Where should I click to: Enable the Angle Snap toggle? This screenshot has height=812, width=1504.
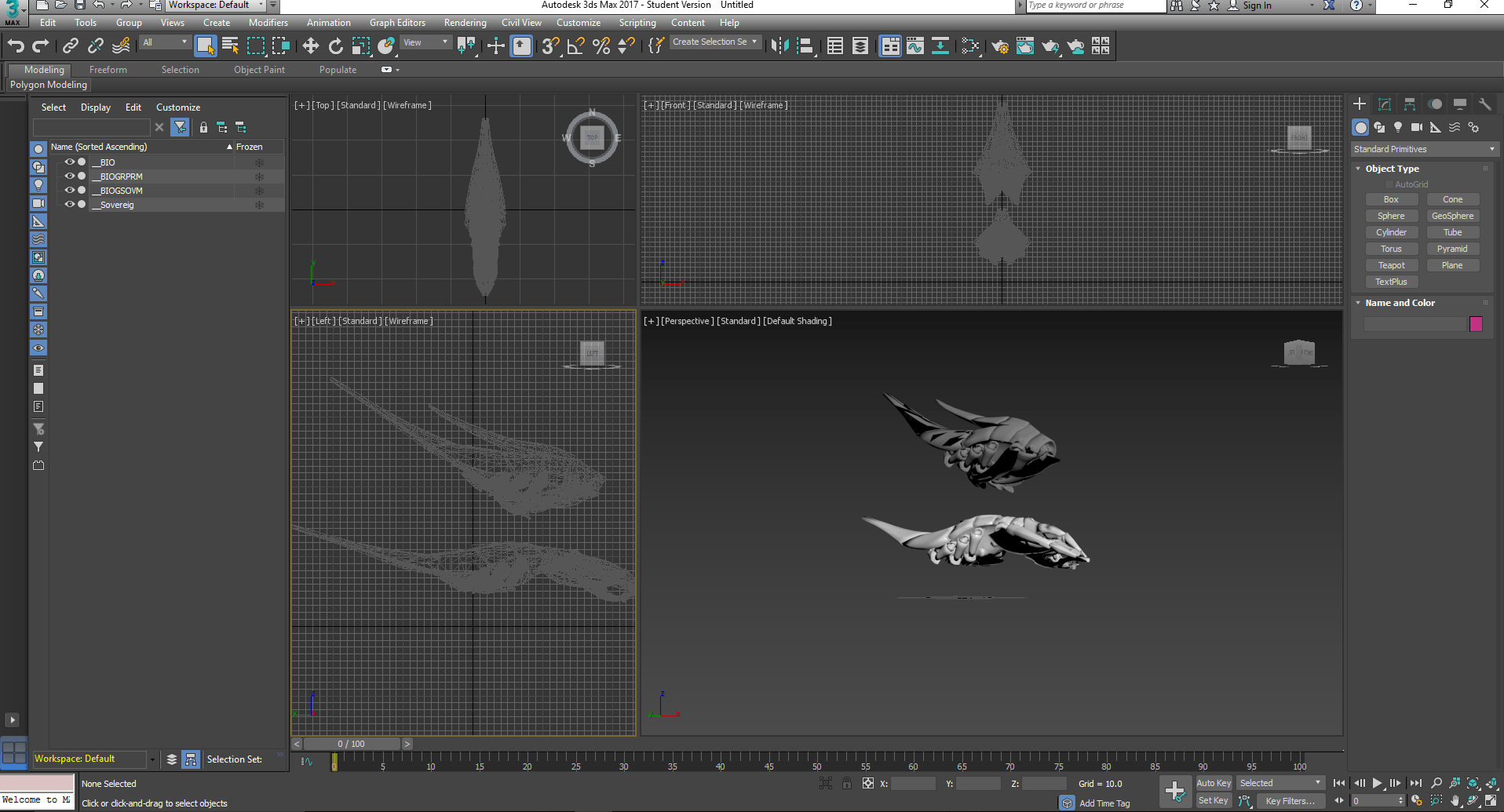point(575,46)
